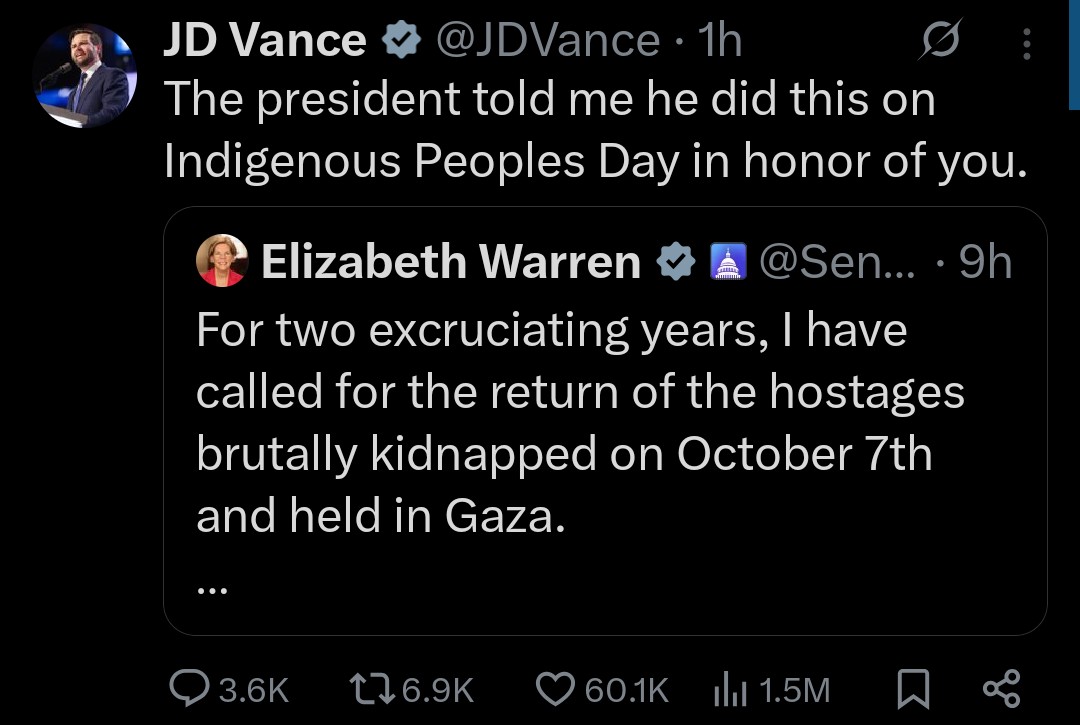Click JD Vance's blue verified badge
This screenshot has height=725, width=1080.
(402, 42)
